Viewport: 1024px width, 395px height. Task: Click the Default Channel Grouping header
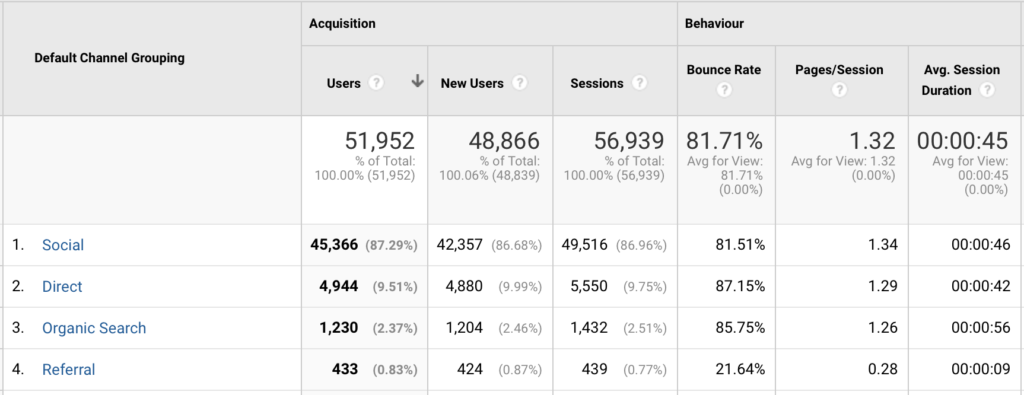coord(109,58)
